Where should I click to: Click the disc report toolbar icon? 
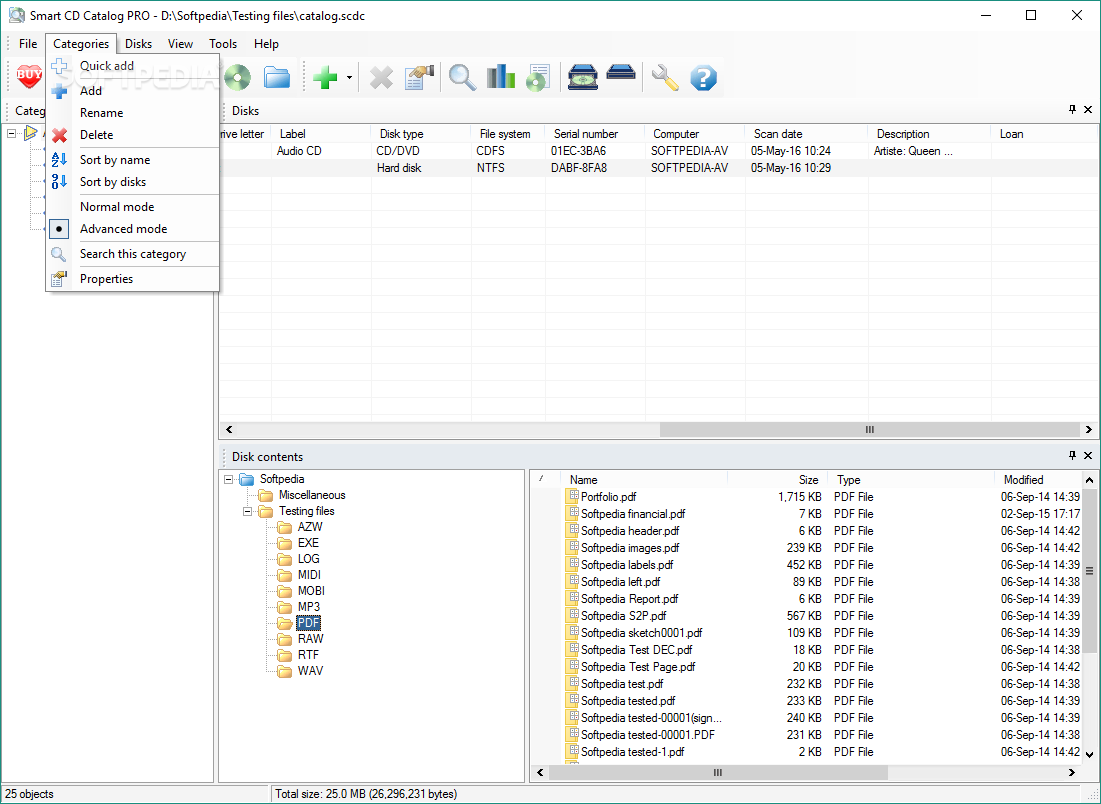(539, 77)
